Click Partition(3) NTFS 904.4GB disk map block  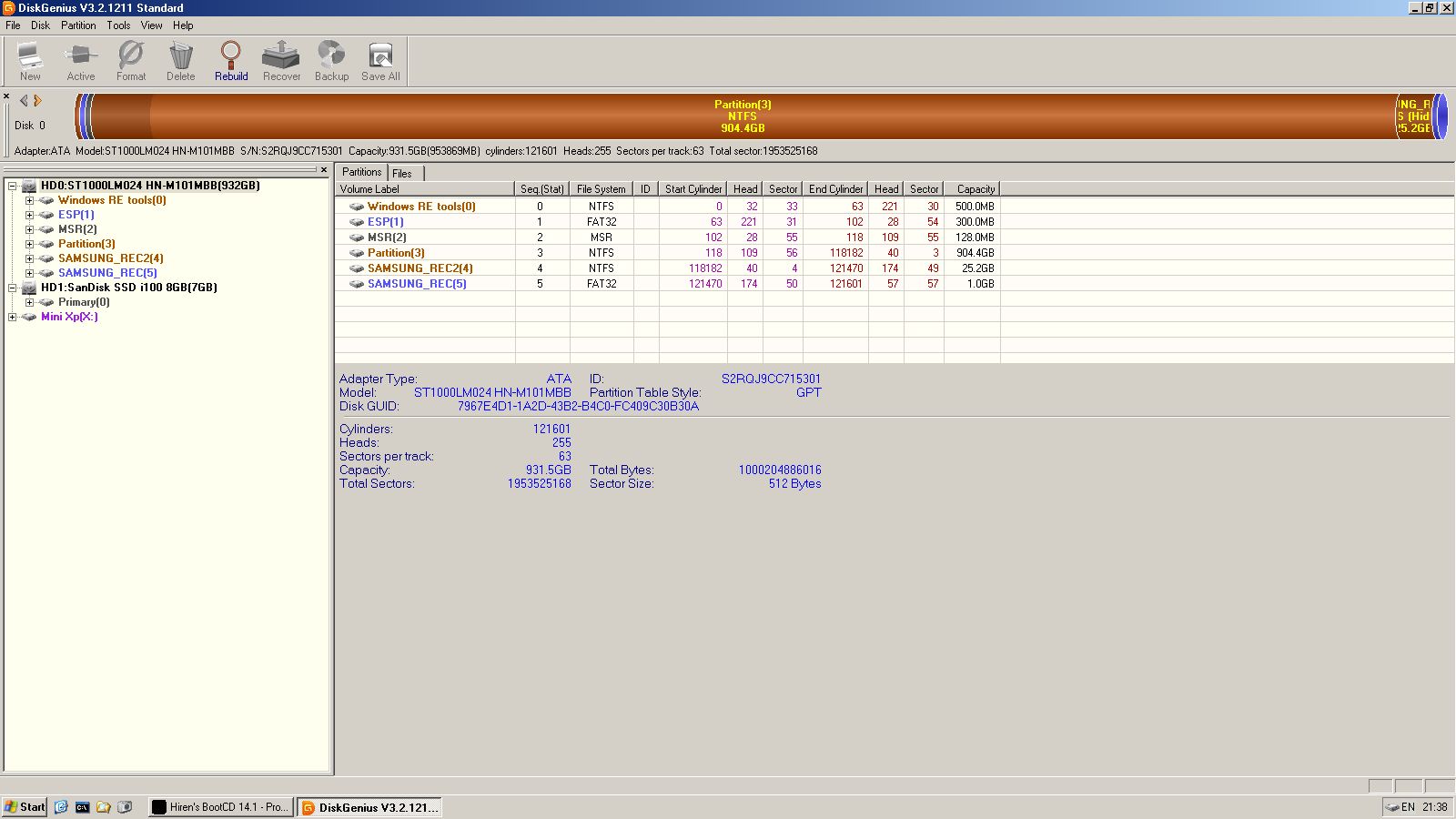[x=743, y=116]
